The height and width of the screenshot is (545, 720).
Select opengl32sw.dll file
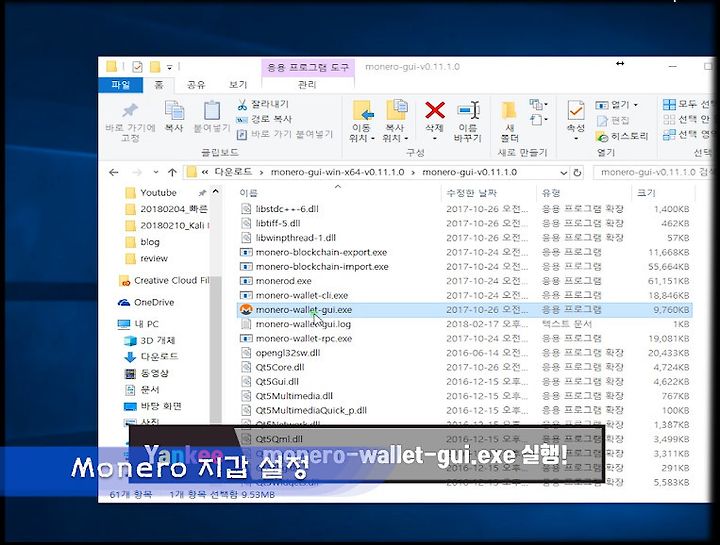tap(288, 353)
